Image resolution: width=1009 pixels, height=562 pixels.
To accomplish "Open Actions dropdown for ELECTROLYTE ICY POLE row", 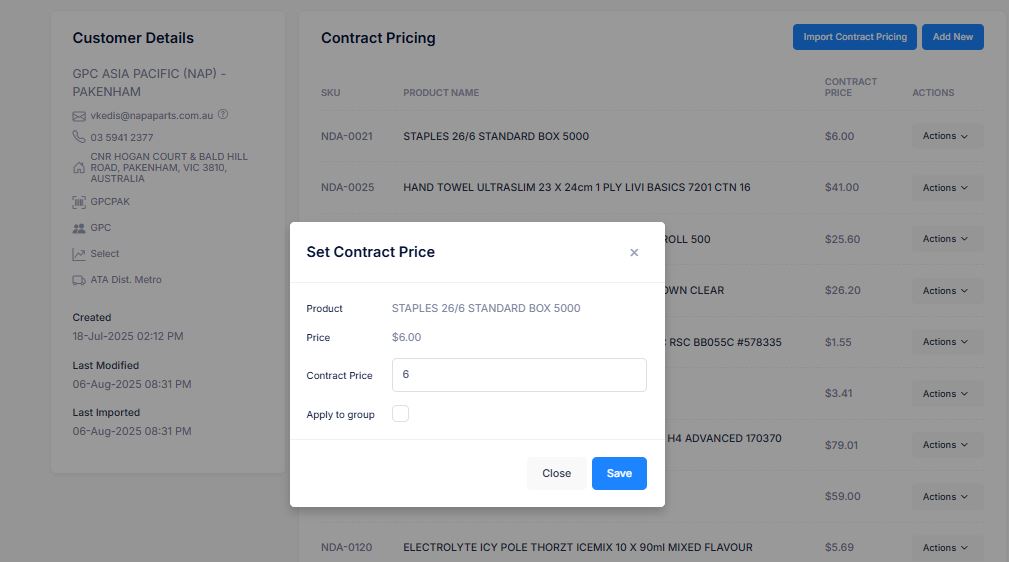I will (x=945, y=548).
